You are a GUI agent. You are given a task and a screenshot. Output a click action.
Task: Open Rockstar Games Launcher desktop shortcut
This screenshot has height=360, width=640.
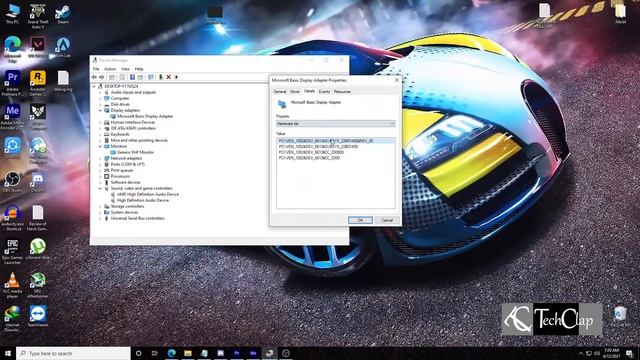[x=38, y=83]
